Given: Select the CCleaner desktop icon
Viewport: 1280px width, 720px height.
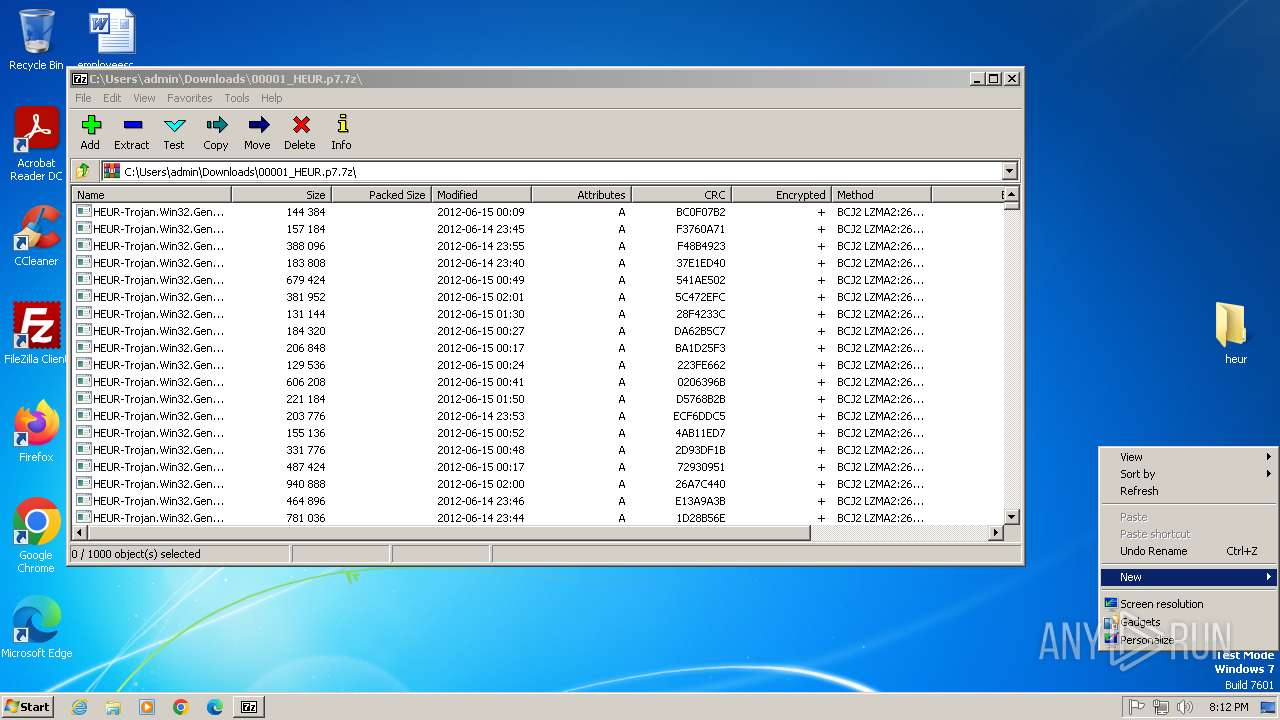Looking at the screenshot, I should [x=36, y=236].
